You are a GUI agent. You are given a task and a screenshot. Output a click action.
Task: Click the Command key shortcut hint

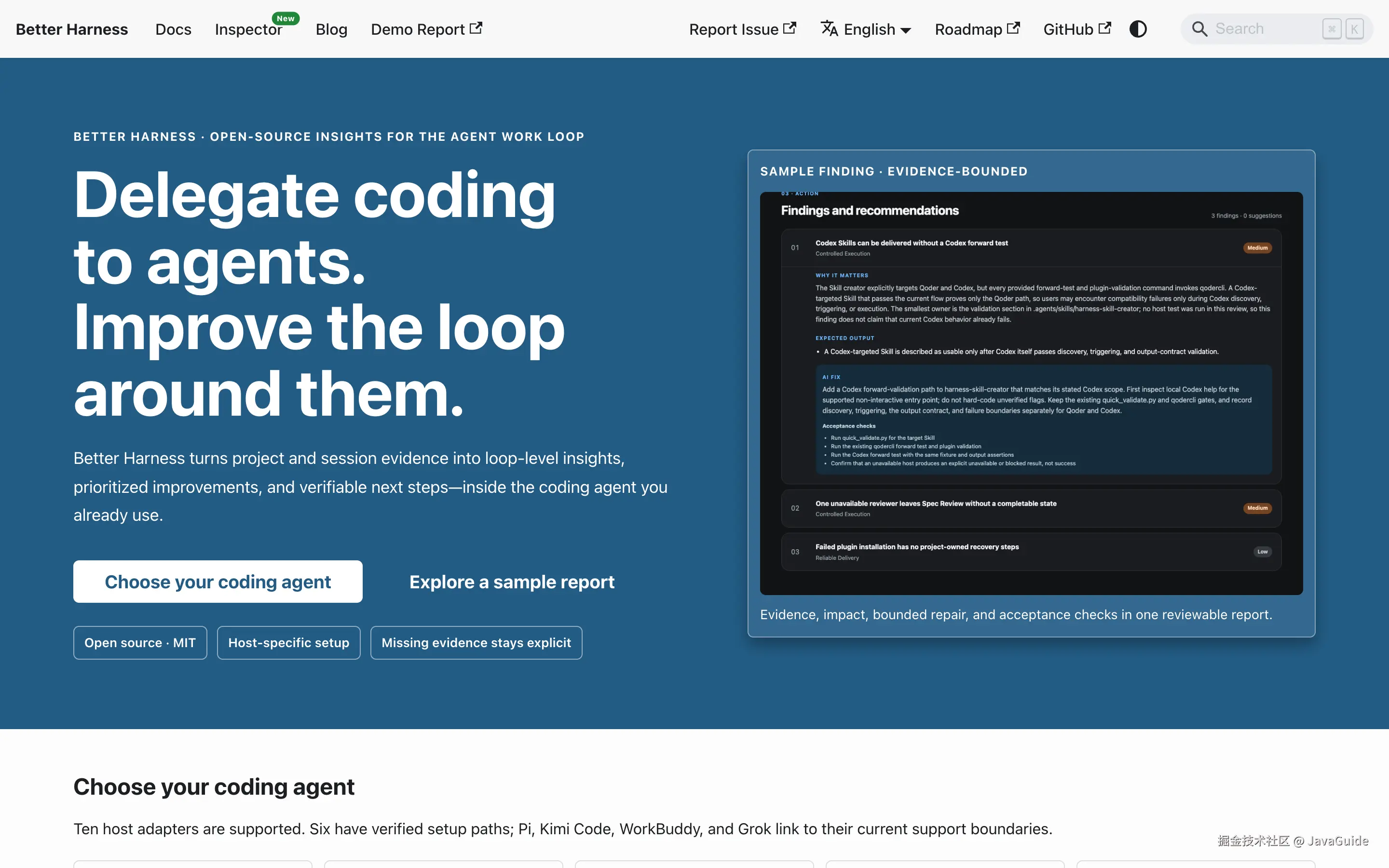pyautogui.click(x=1332, y=29)
